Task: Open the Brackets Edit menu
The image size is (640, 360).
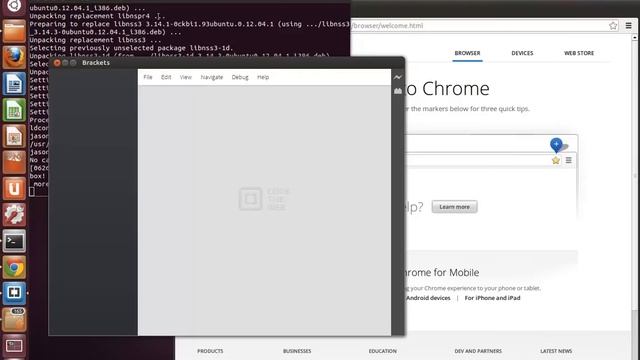Action: [x=166, y=77]
